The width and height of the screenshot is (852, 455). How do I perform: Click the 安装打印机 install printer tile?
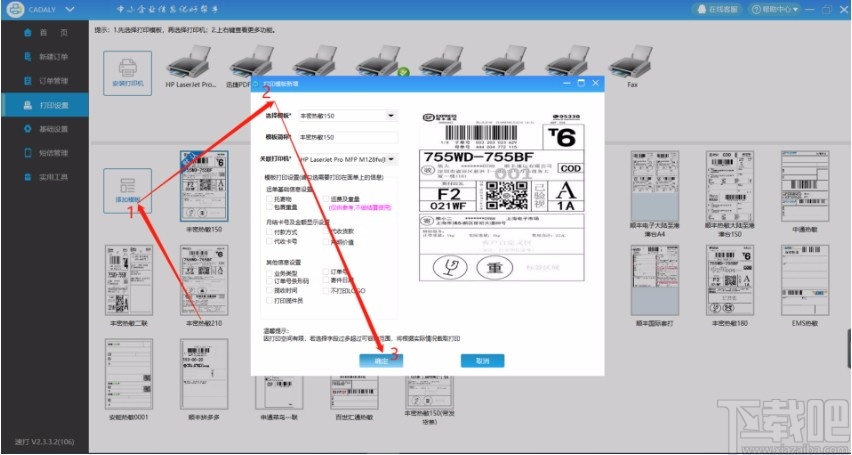(128, 73)
